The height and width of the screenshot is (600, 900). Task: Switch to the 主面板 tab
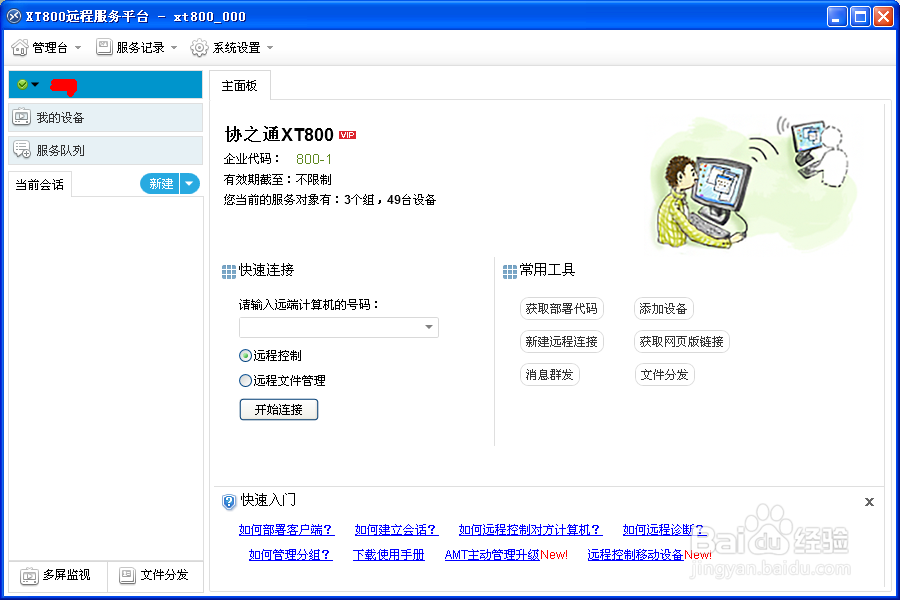click(240, 86)
